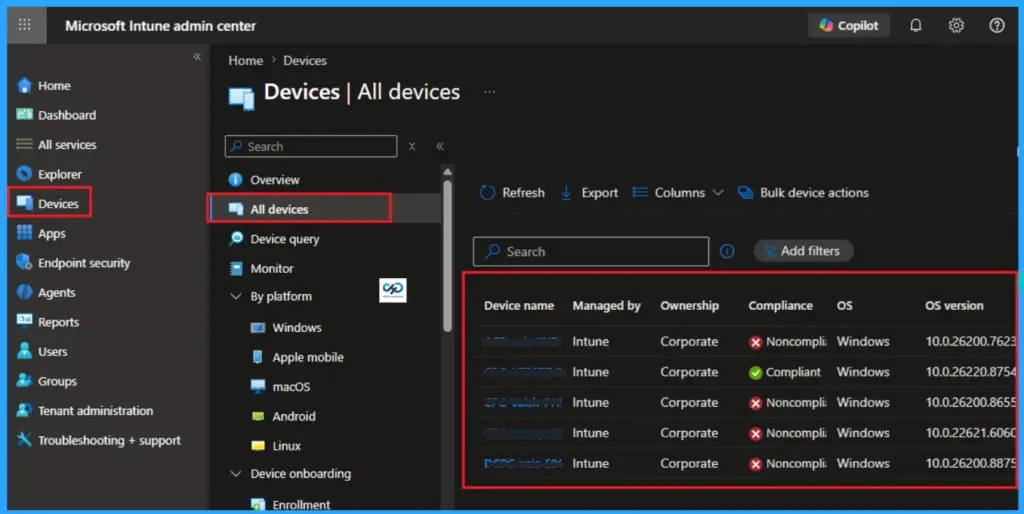
Task: Open the help question mark icon
Action: 997,25
